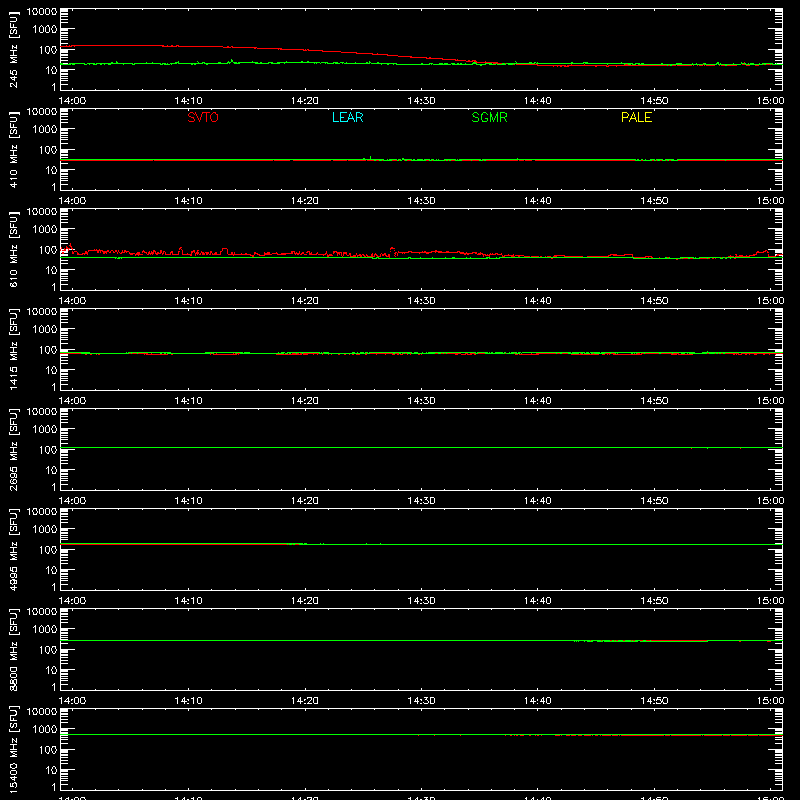Click 14:30 label under the 245 MHz plot

point(421,101)
